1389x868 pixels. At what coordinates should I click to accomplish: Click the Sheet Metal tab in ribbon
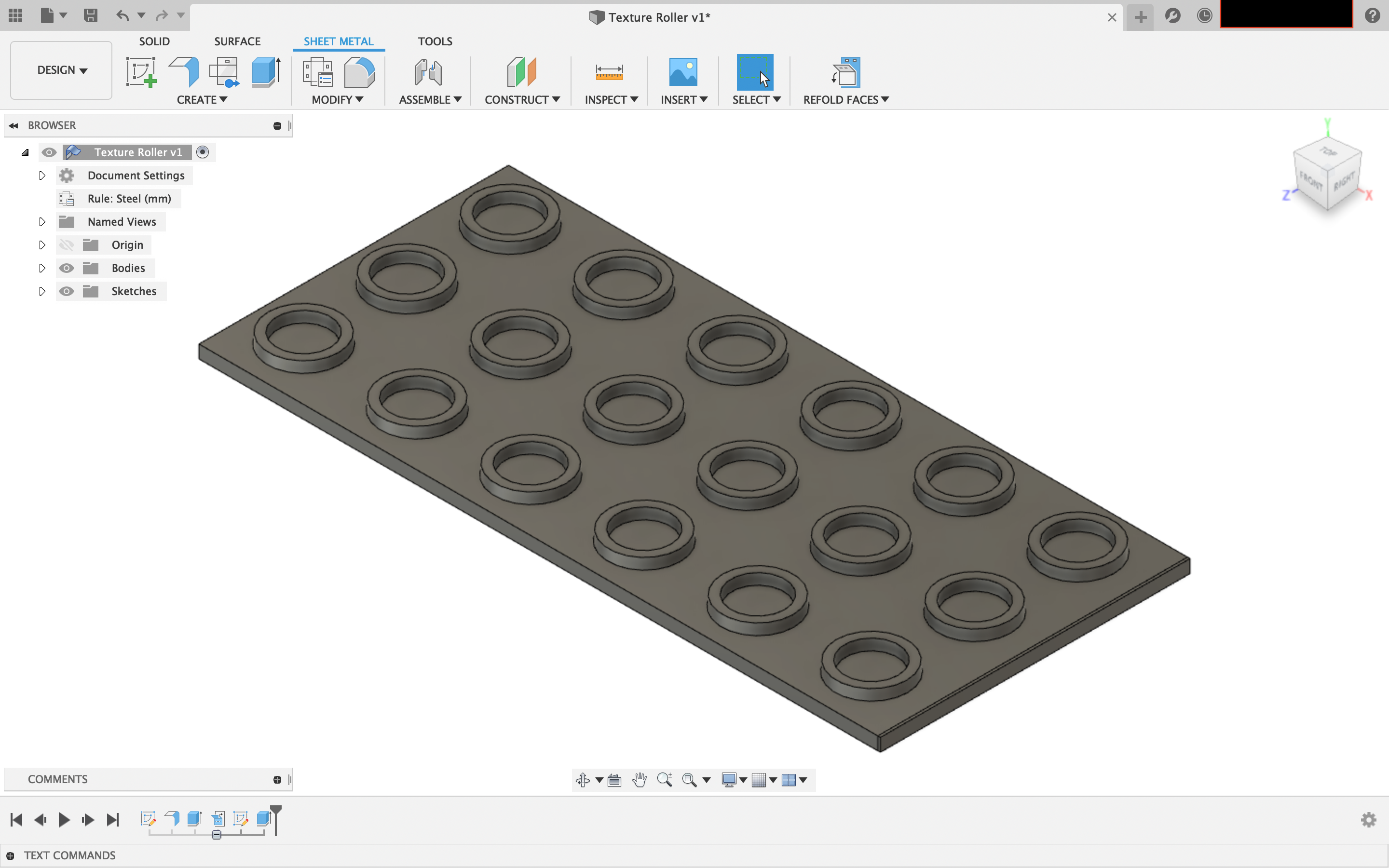pos(338,41)
